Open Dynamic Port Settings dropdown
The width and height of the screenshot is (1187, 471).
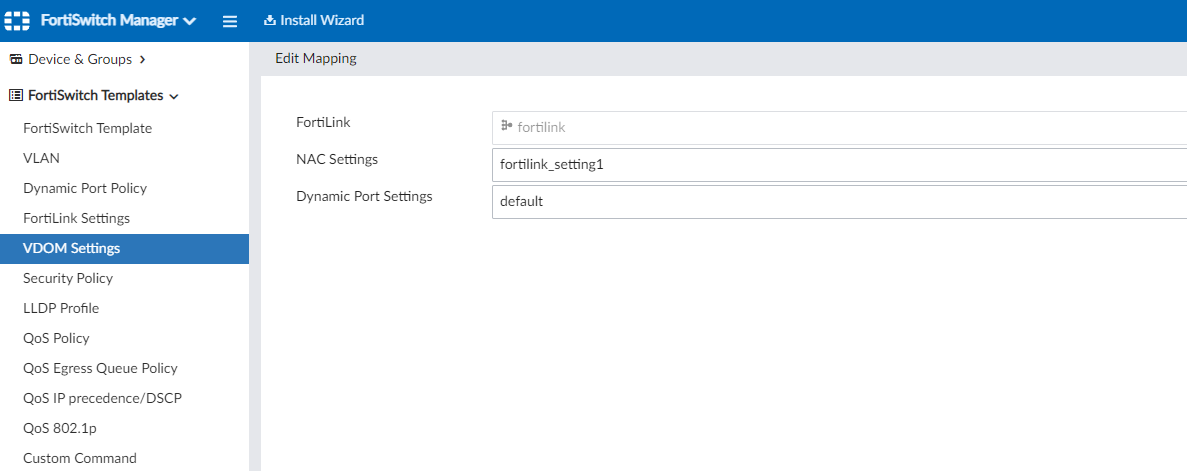(x=840, y=202)
